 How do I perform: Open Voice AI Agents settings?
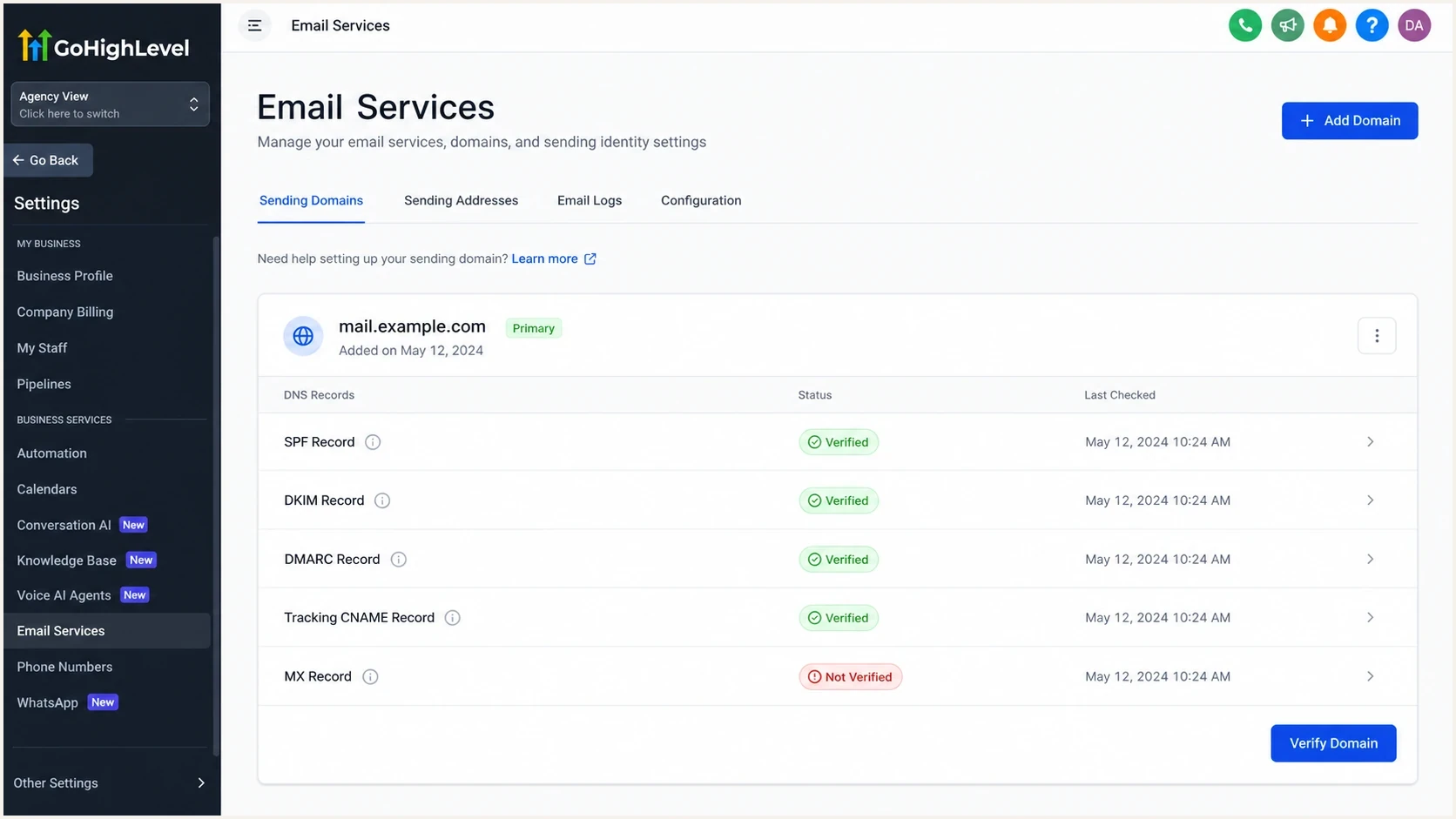point(64,595)
